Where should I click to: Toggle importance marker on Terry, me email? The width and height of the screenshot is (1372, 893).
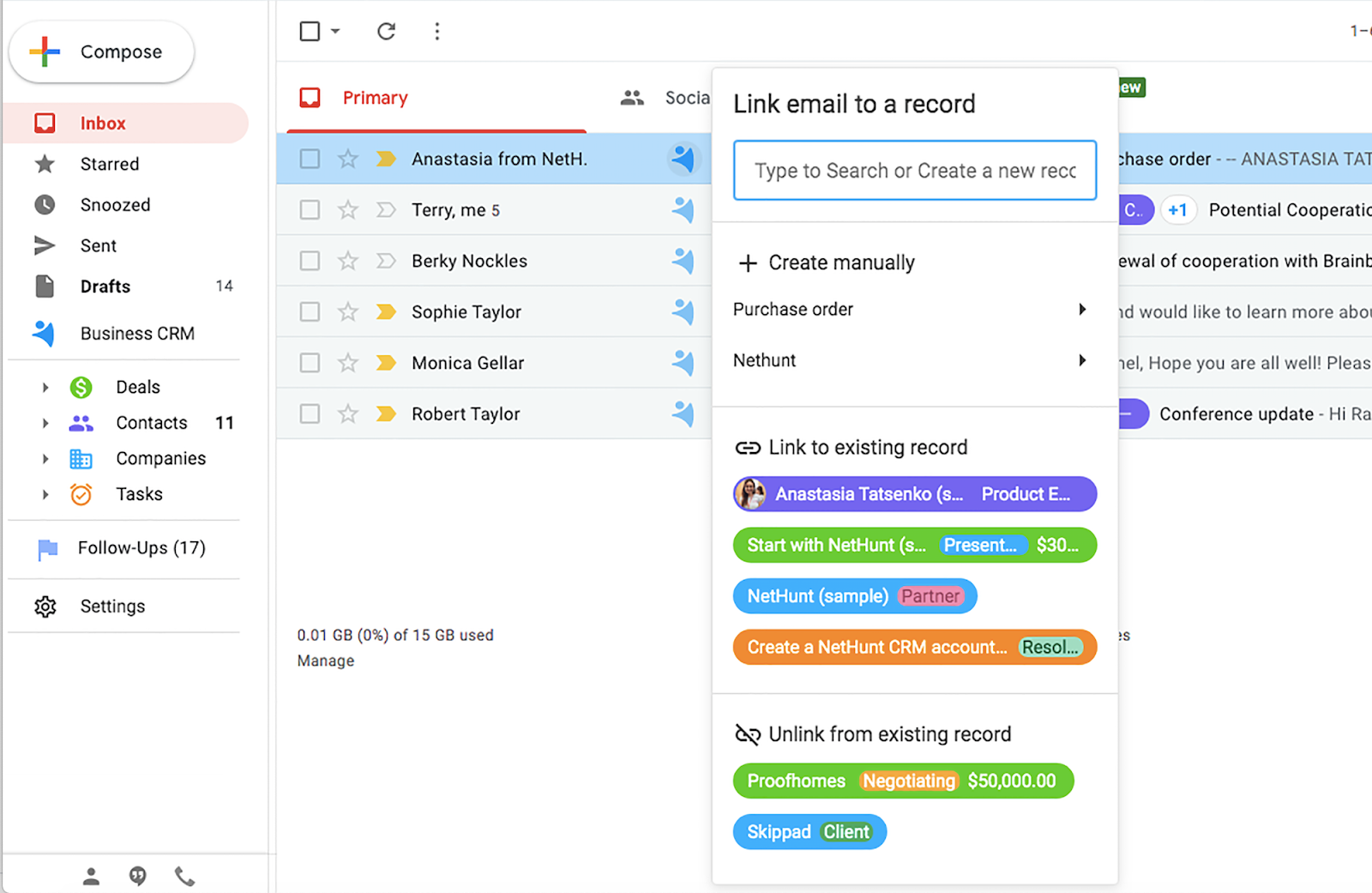point(386,210)
